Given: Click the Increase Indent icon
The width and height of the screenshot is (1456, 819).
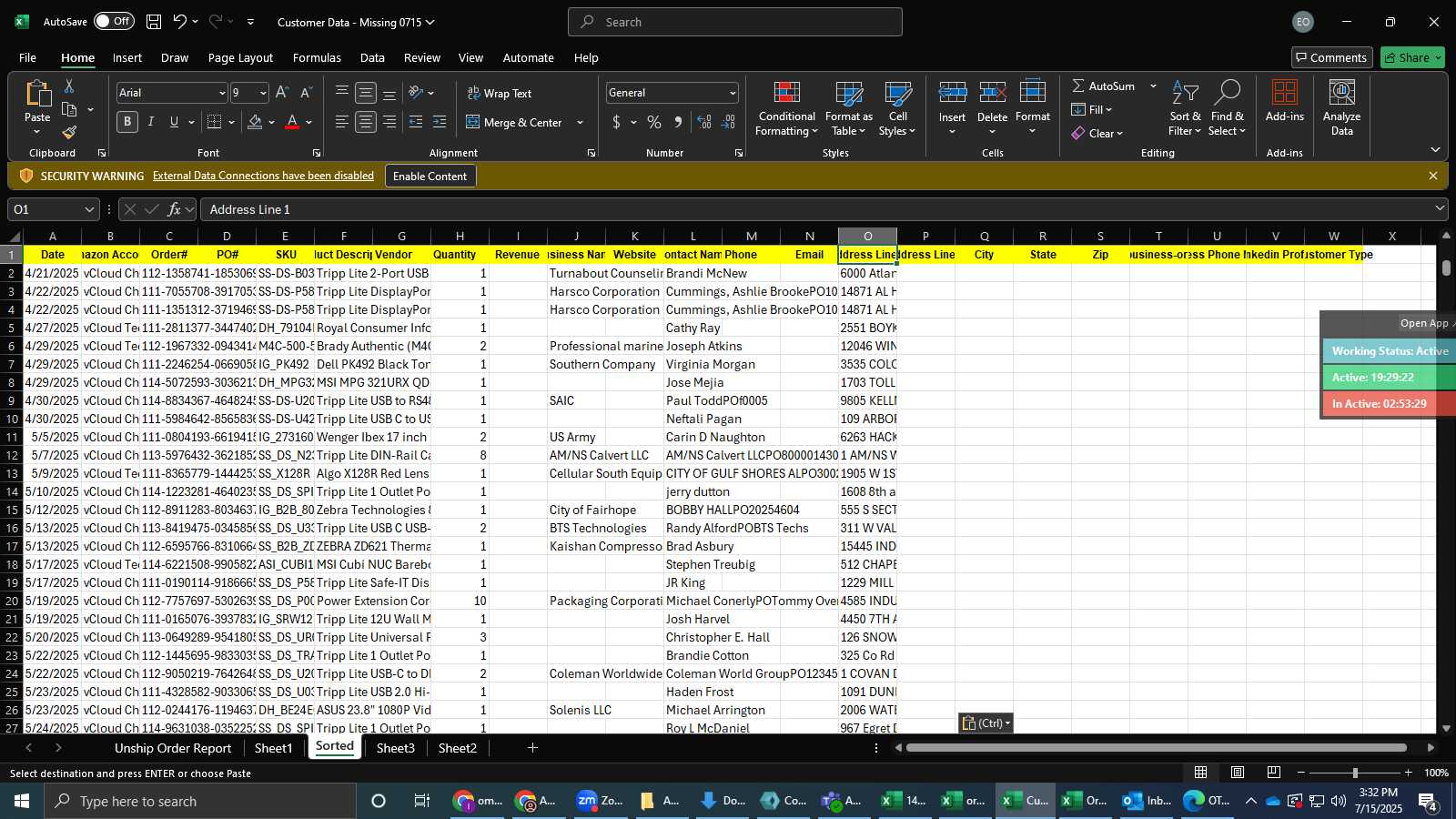Looking at the screenshot, I should [x=440, y=122].
